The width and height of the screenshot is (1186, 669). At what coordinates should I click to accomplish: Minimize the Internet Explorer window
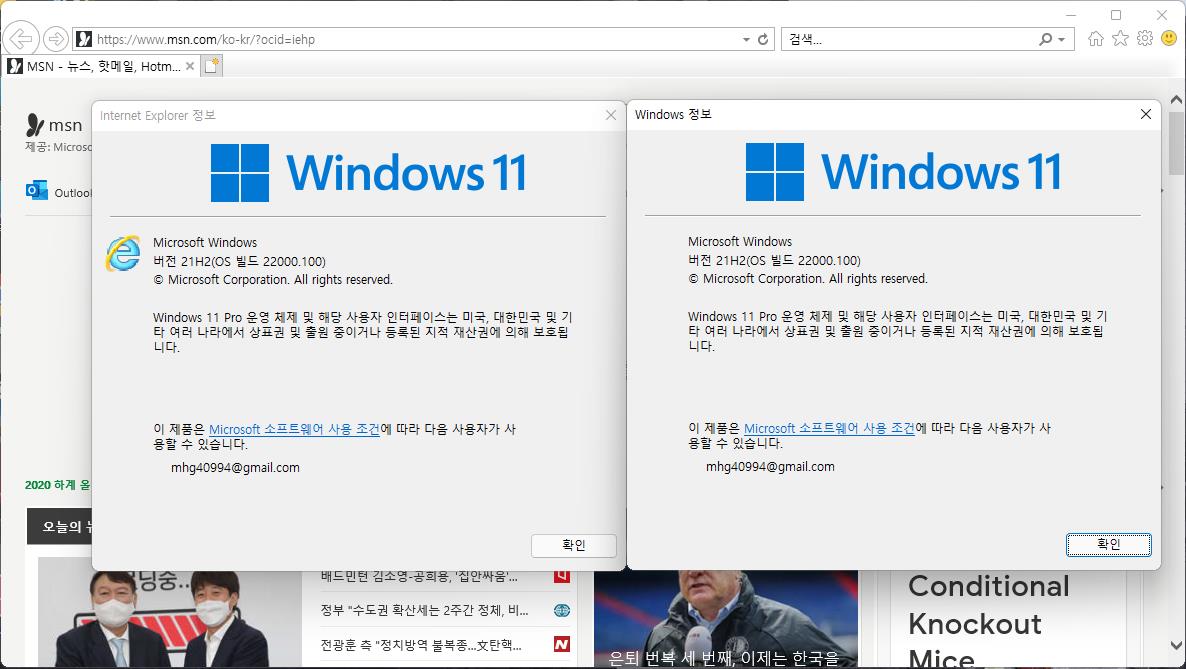1070,14
